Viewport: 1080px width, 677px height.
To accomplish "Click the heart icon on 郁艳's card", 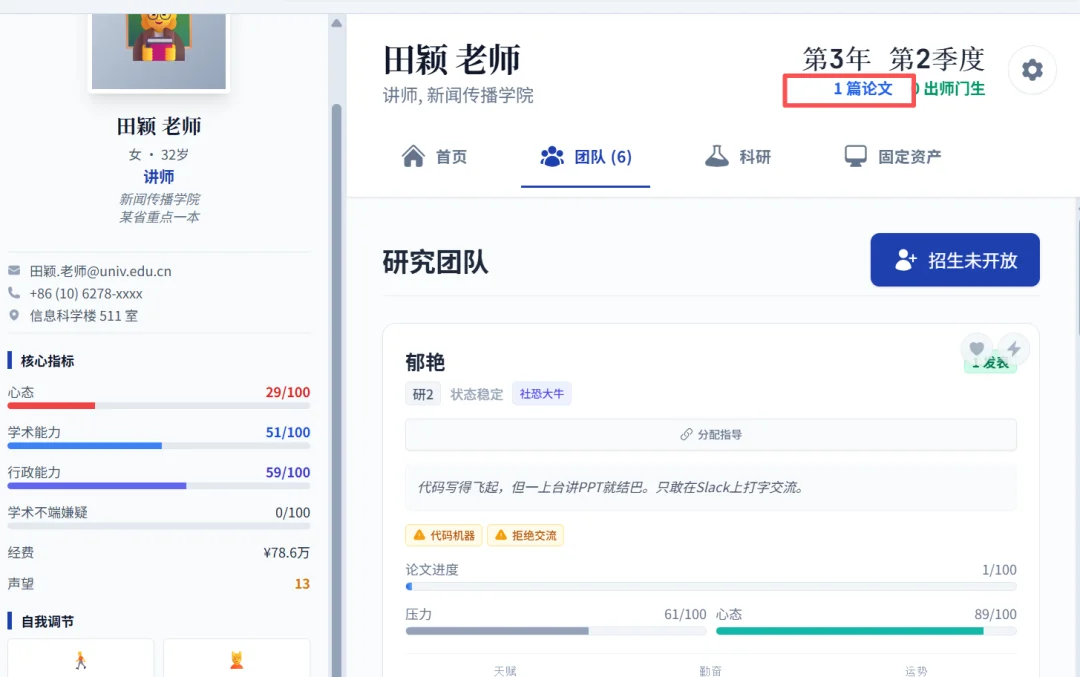I will 975,347.
